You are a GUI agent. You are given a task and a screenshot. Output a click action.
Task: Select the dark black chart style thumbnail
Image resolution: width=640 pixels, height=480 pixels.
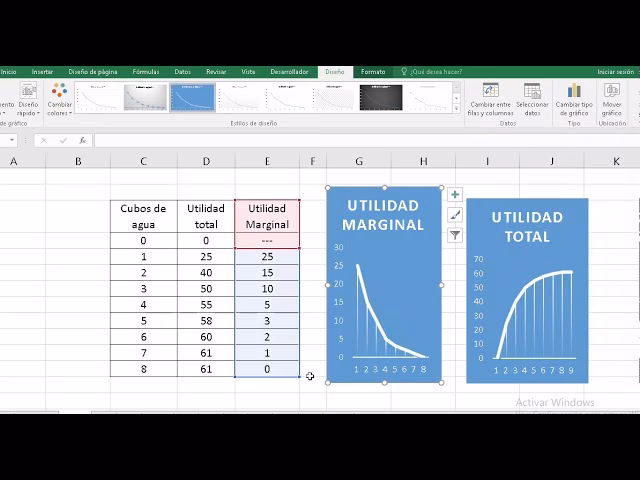pyautogui.click(x=381, y=97)
